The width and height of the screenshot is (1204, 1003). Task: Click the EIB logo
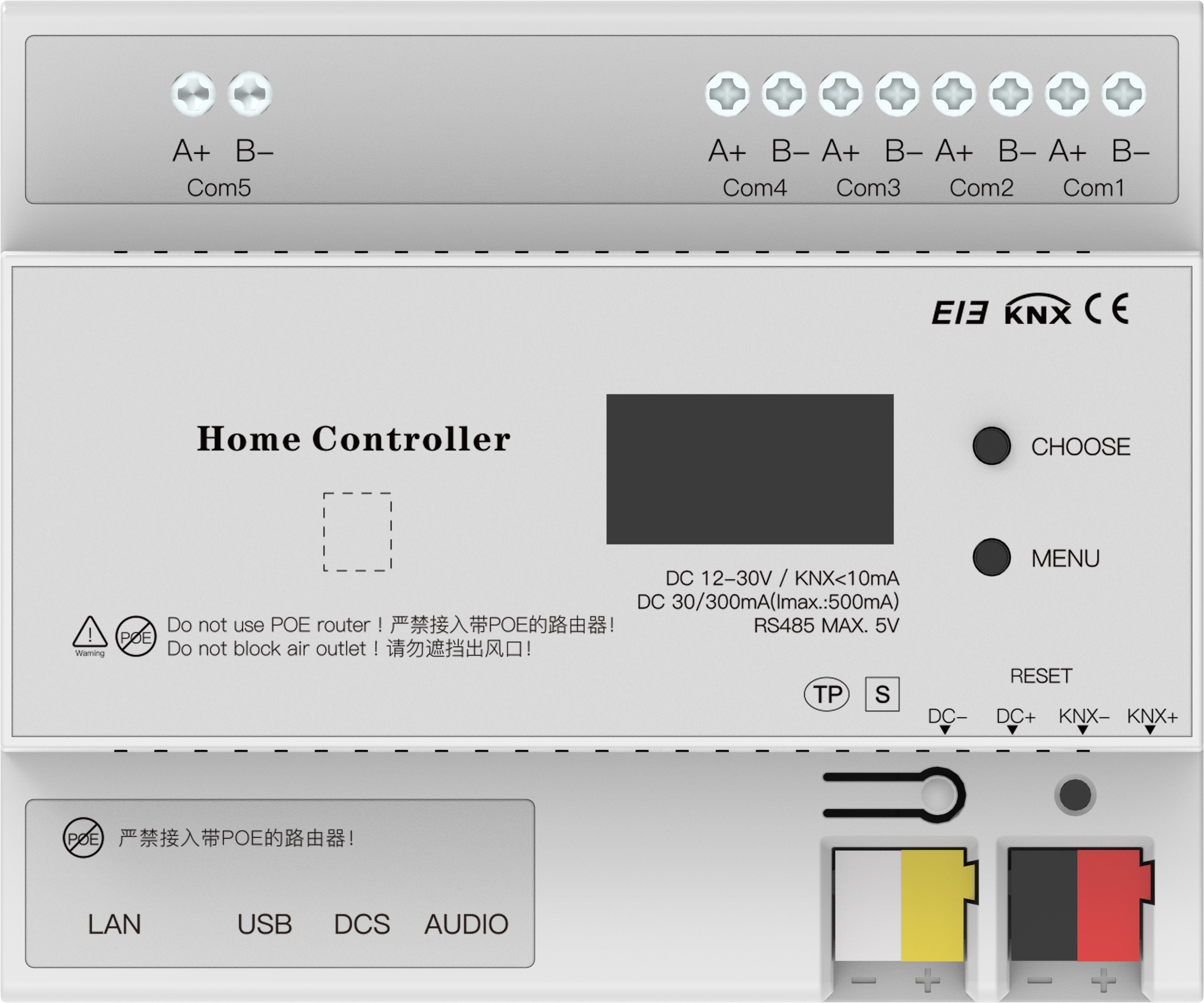click(x=961, y=312)
